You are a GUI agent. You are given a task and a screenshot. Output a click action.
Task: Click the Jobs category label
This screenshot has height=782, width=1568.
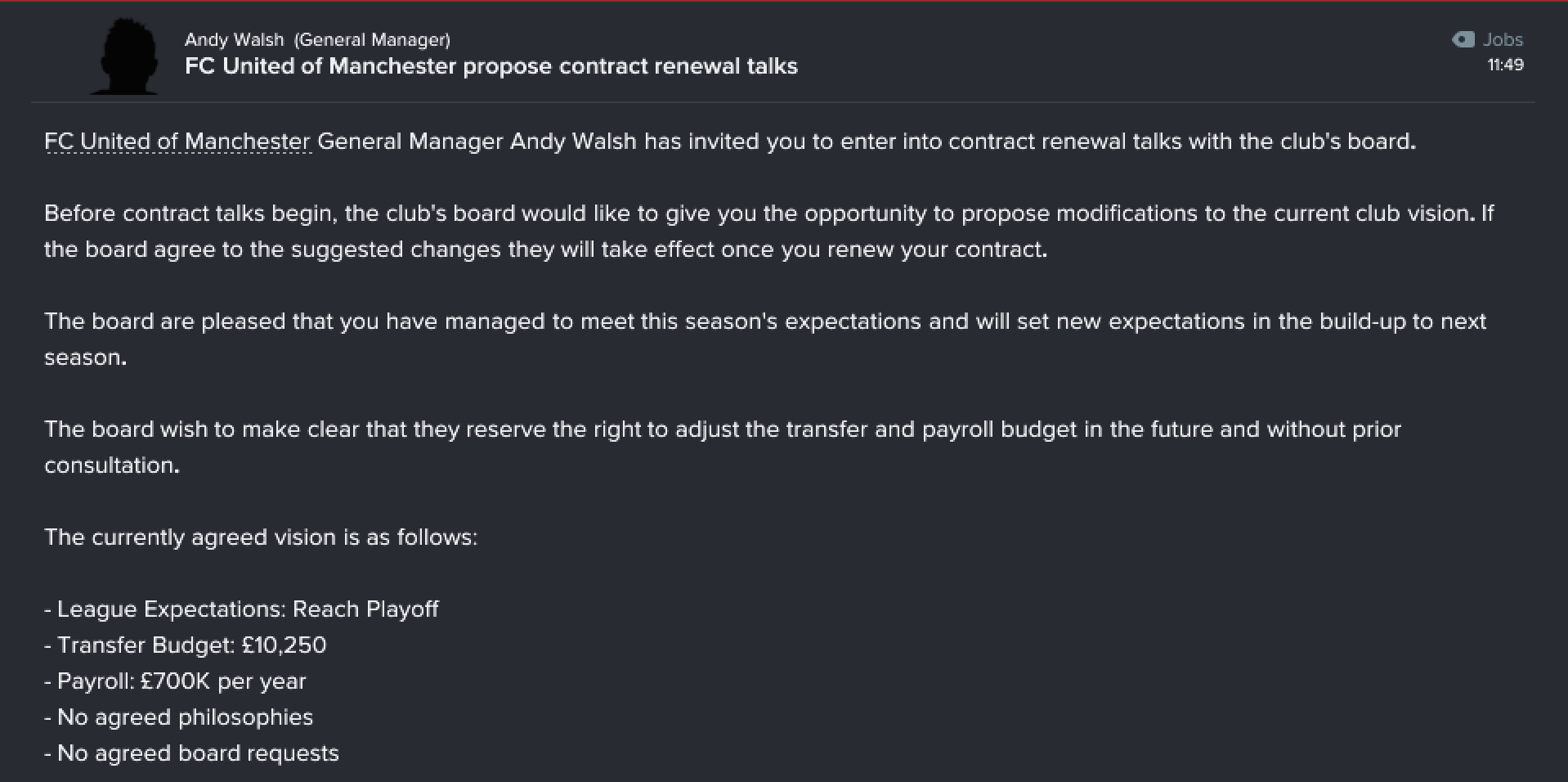[1503, 39]
